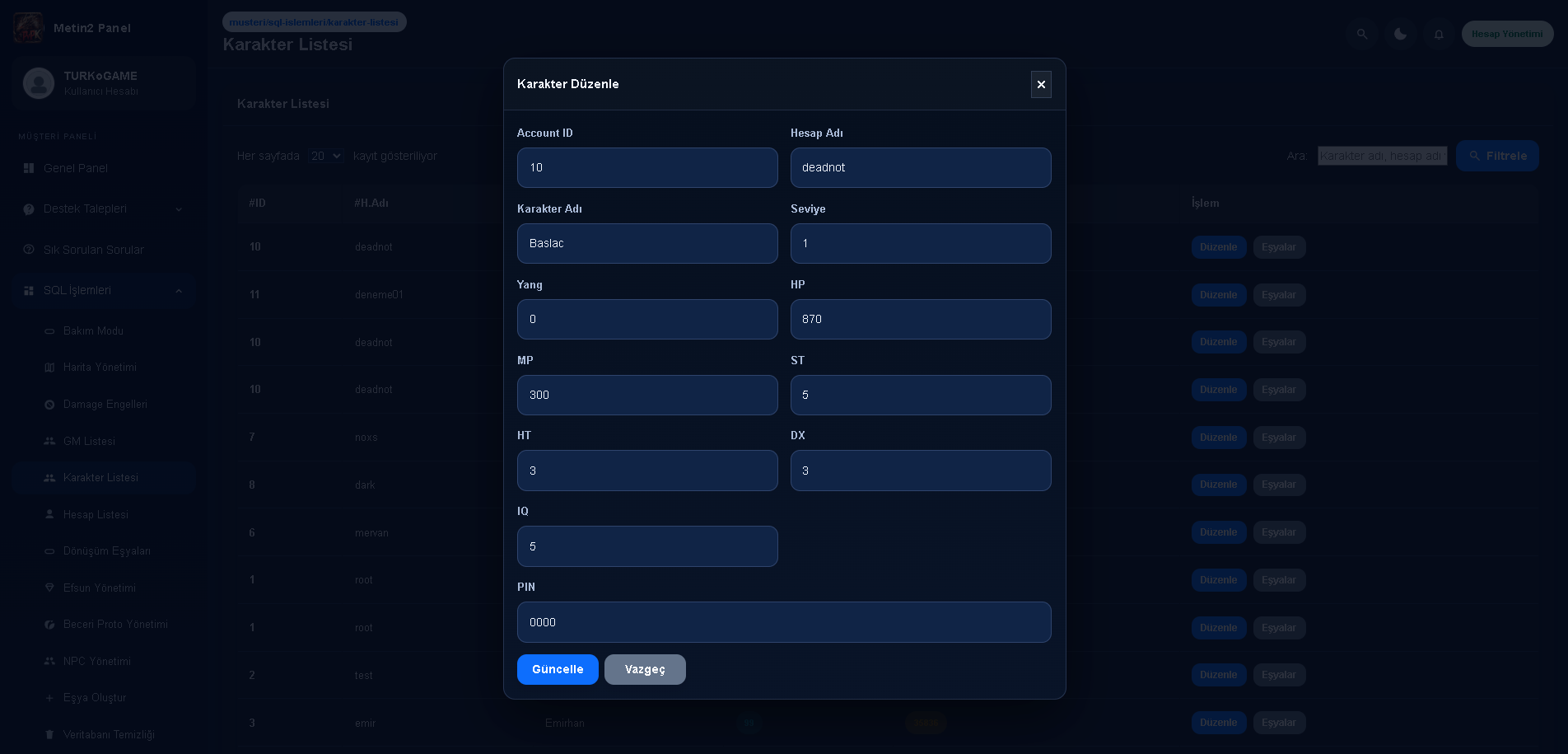
Task: Click the TURKoGAME user avatar
Action: click(x=39, y=83)
